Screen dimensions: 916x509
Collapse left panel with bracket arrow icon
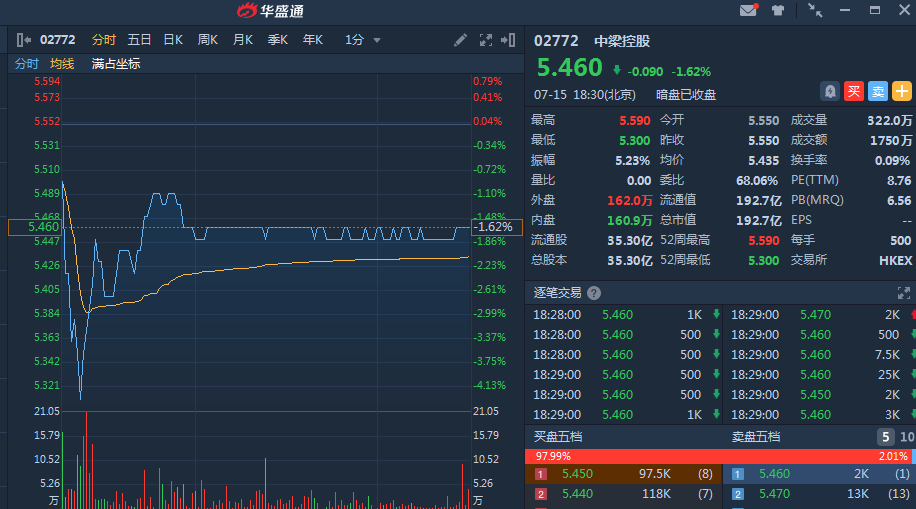(24, 40)
